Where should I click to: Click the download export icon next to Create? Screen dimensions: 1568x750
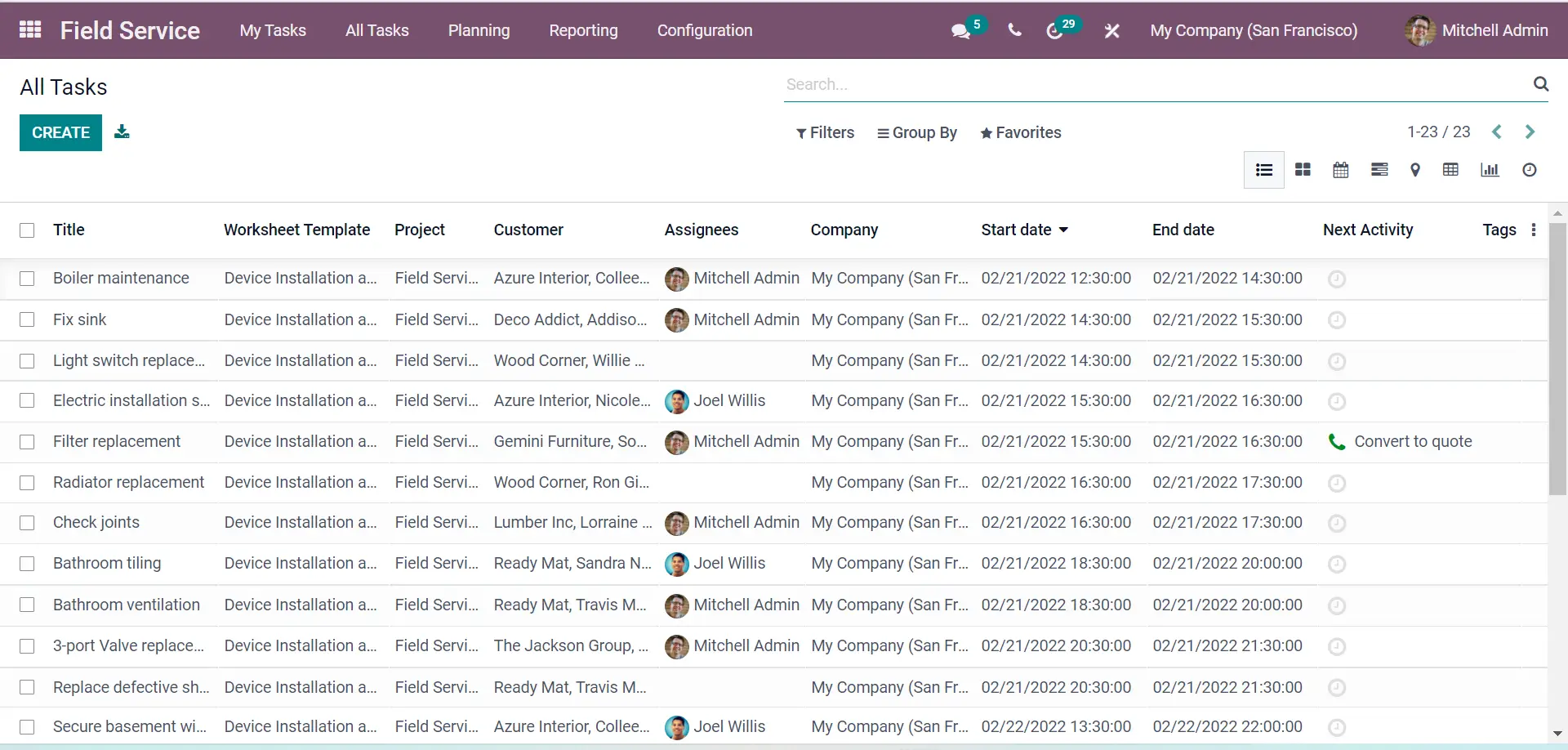pos(122,132)
